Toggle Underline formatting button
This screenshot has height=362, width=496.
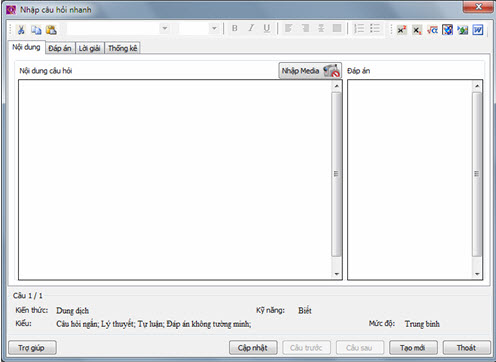(267, 28)
